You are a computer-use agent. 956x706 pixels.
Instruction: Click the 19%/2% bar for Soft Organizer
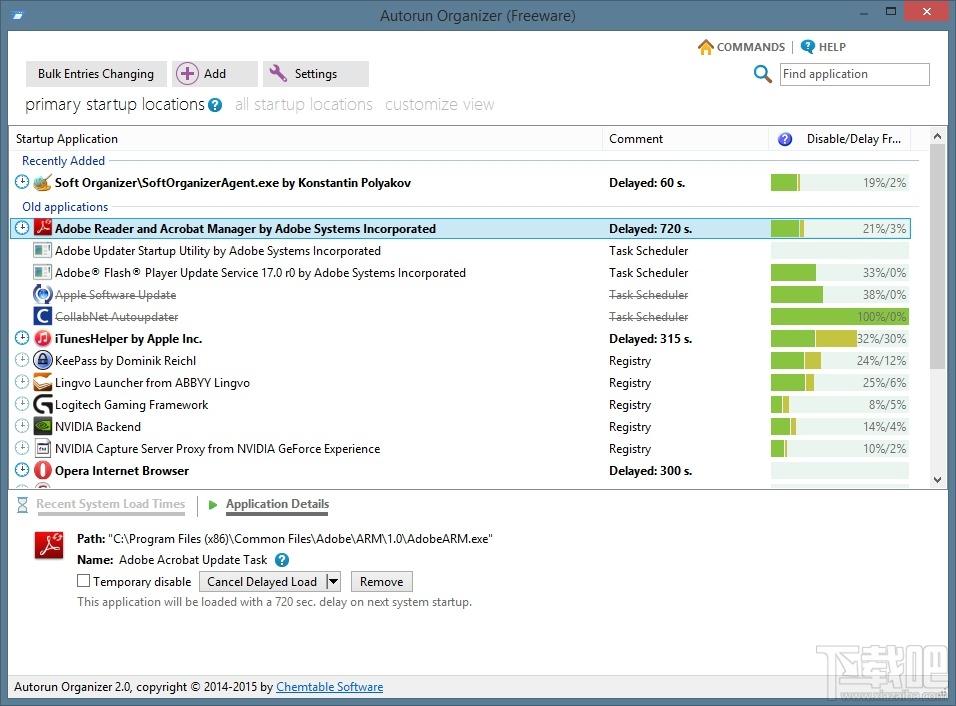(840, 182)
